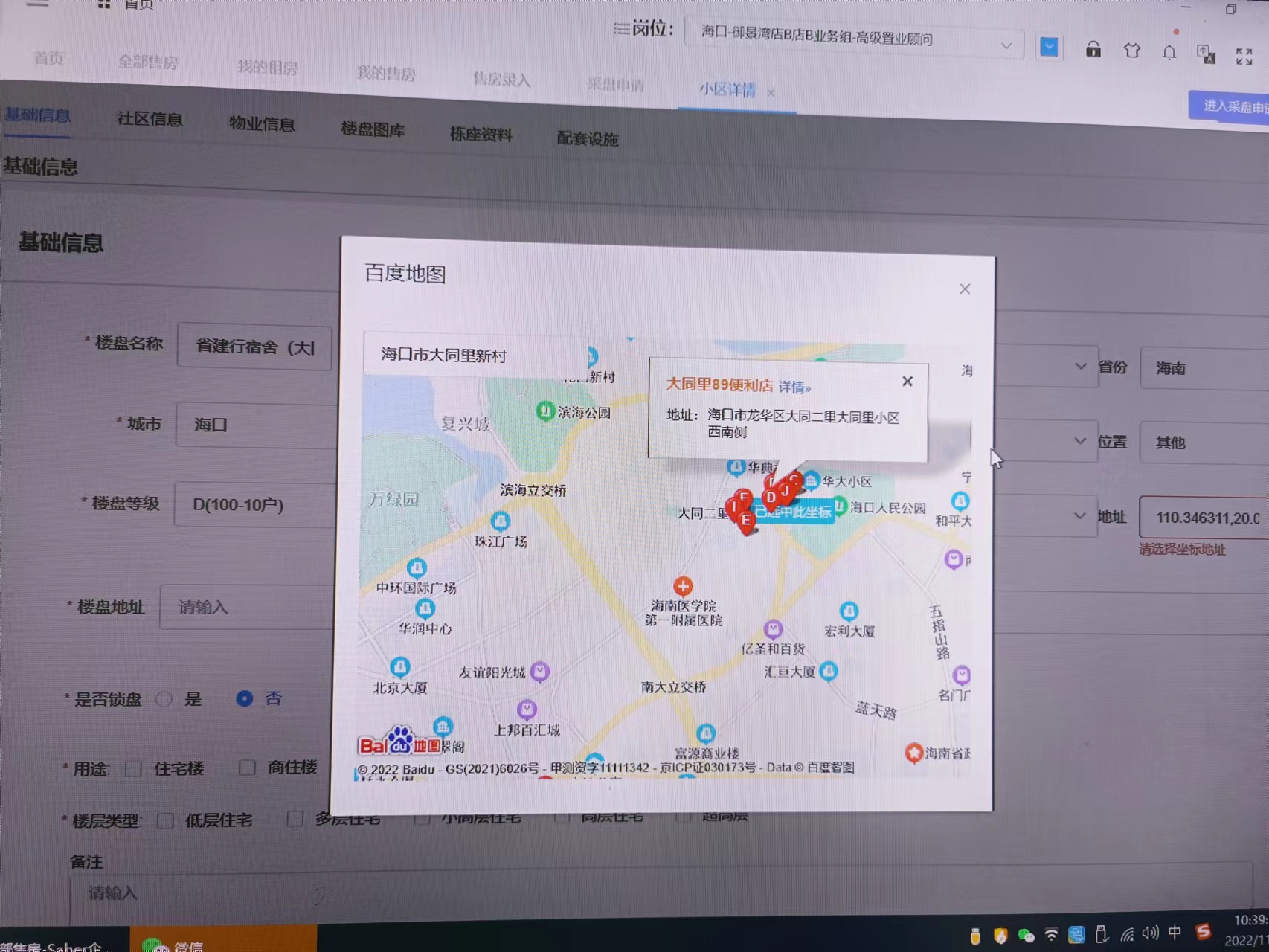Open the 详情 link in map popup
This screenshot has height=952, width=1269.
pyautogui.click(x=794, y=387)
